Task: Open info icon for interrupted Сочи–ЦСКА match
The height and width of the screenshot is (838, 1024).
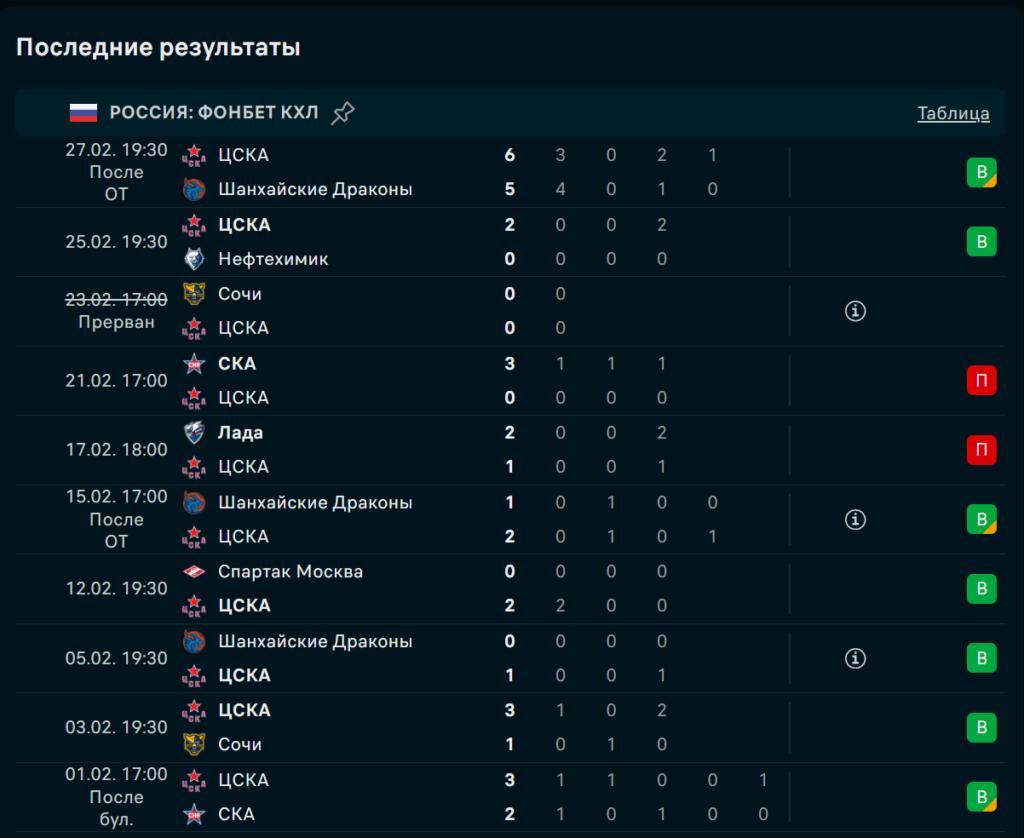Action: [x=855, y=311]
